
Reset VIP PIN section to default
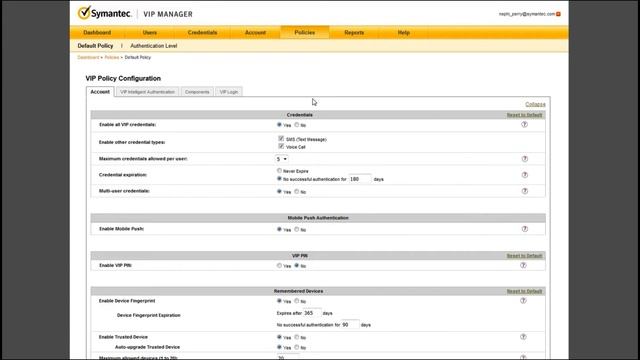pyautogui.click(x=524, y=256)
